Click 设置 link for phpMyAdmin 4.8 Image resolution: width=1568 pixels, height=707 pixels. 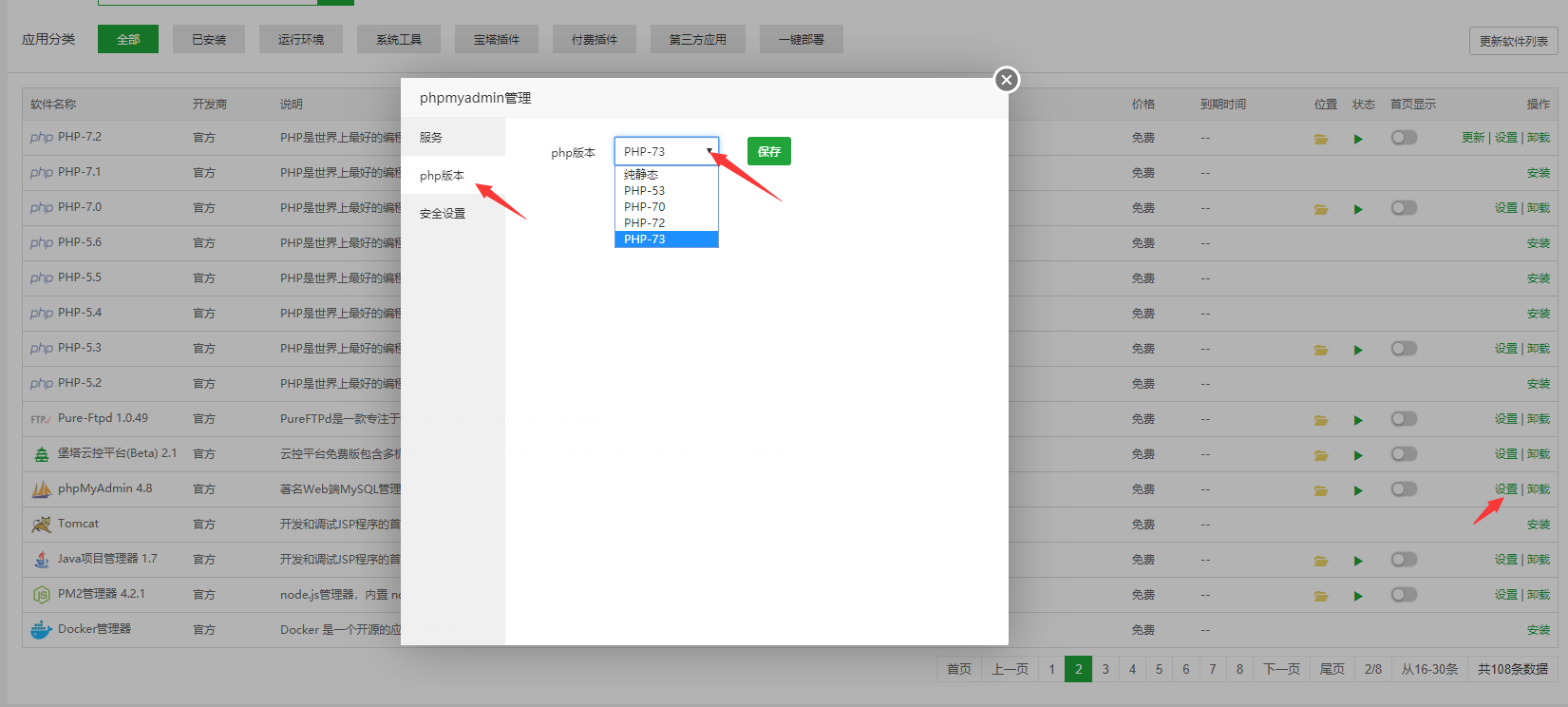point(1506,489)
